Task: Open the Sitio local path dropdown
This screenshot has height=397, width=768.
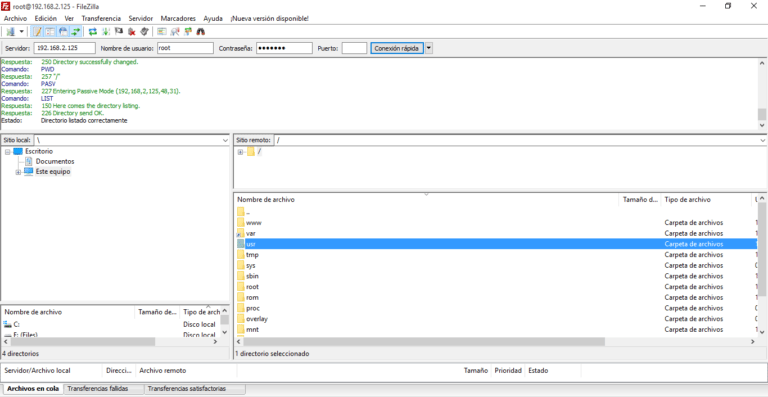Action: click(x=225, y=140)
